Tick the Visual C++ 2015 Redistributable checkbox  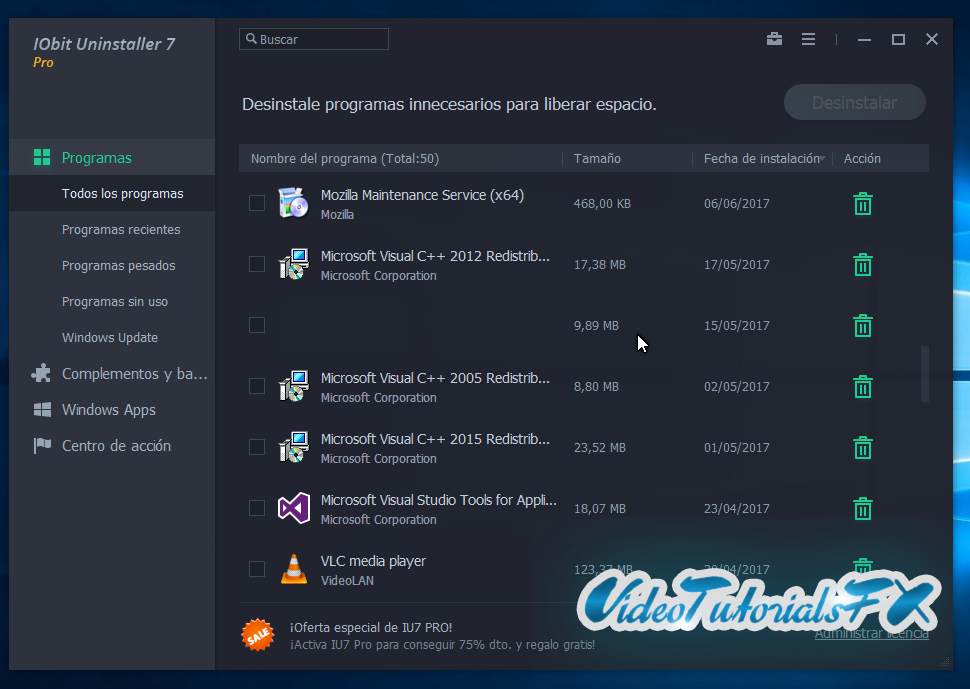(x=257, y=447)
